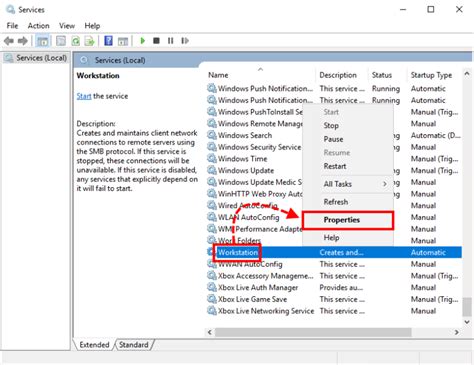Image resolution: width=474 pixels, height=365 pixels.
Task: Click Provides au... description of Xbox Live Auth
Action: click(341, 287)
